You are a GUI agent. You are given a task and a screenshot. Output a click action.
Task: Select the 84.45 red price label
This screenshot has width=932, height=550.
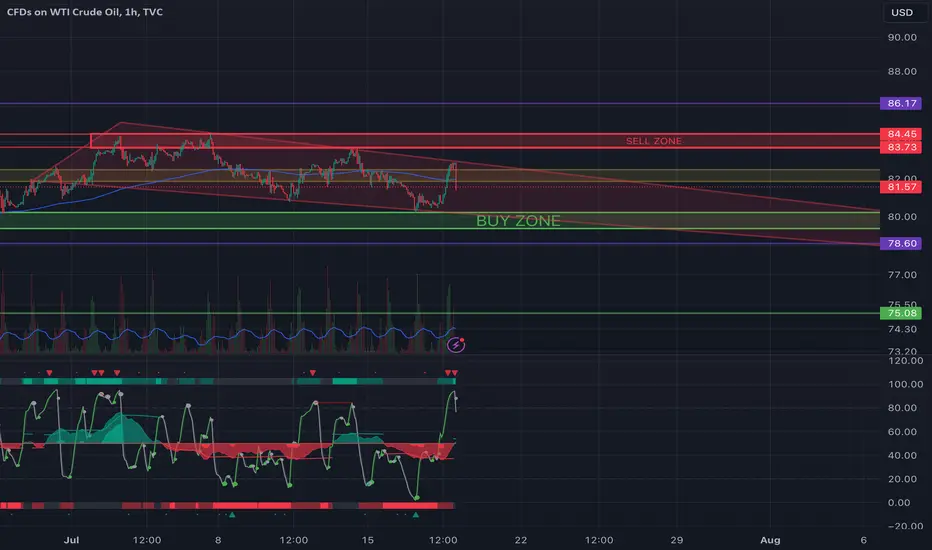click(901, 134)
